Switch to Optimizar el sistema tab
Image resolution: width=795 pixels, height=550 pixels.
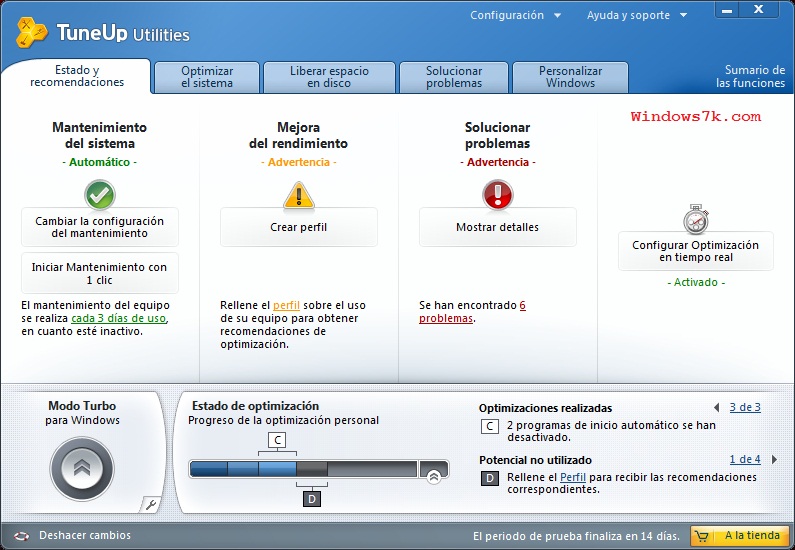[207, 77]
